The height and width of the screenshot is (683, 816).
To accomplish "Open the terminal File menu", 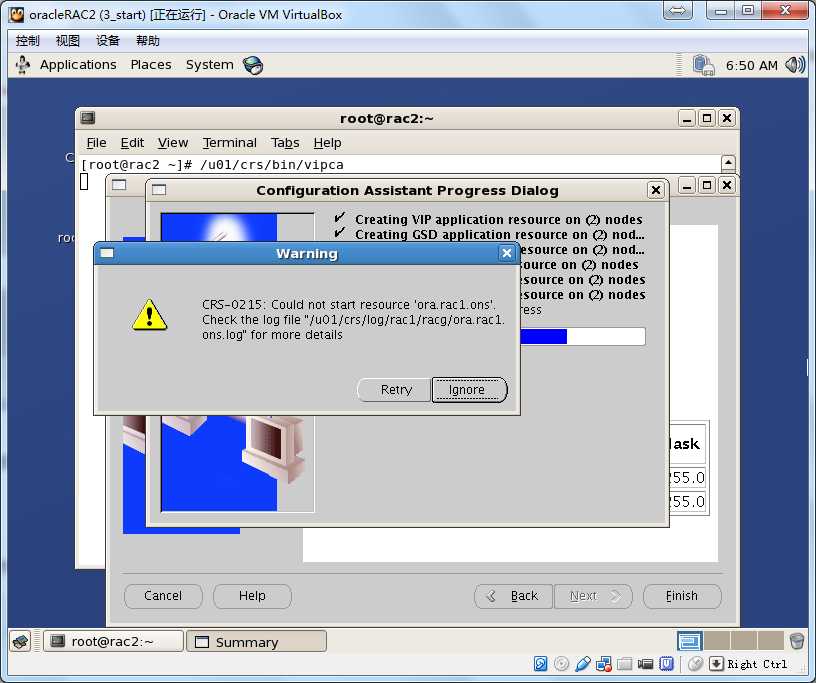I will tap(96, 143).
